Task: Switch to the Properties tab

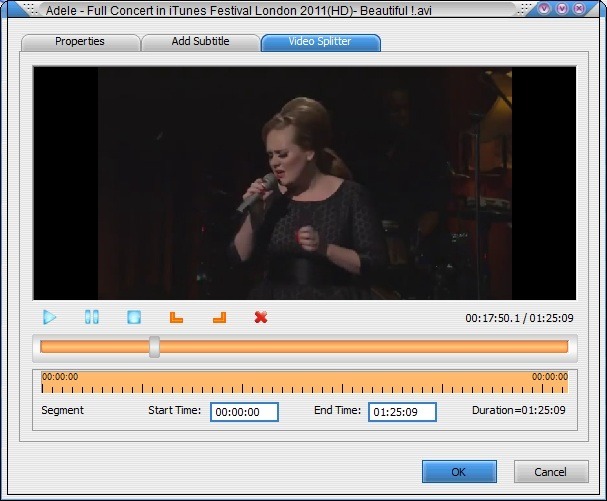Action: [80, 42]
